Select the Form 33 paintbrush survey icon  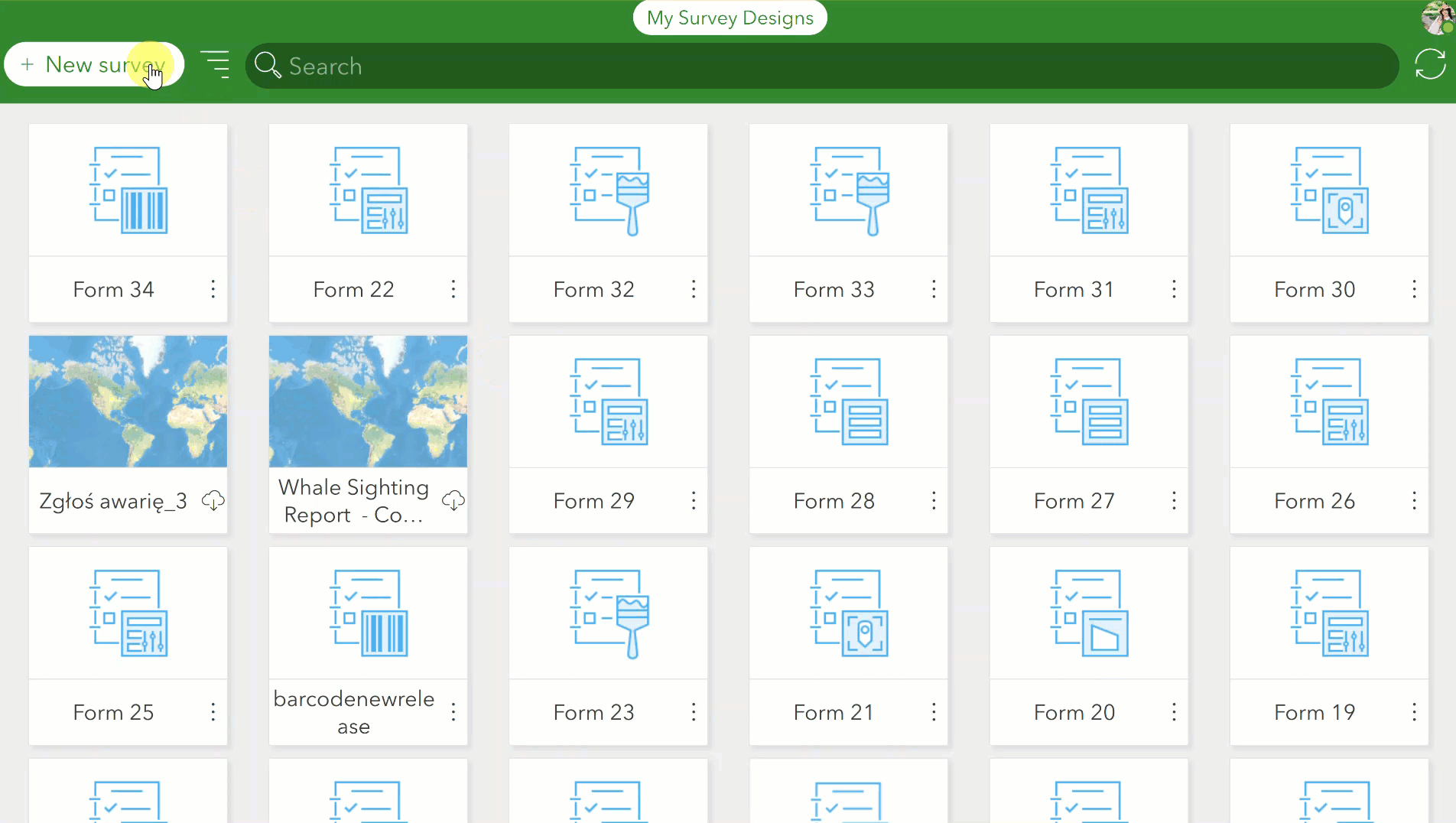tap(849, 190)
